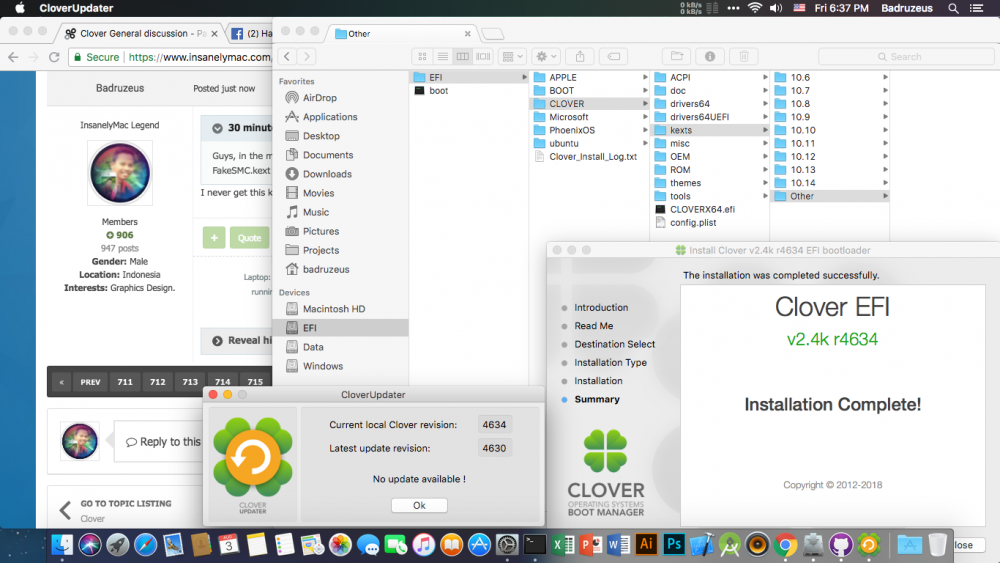Click the Wi-Fi status icon
The width and height of the screenshot is (1000, 563).
754,8
